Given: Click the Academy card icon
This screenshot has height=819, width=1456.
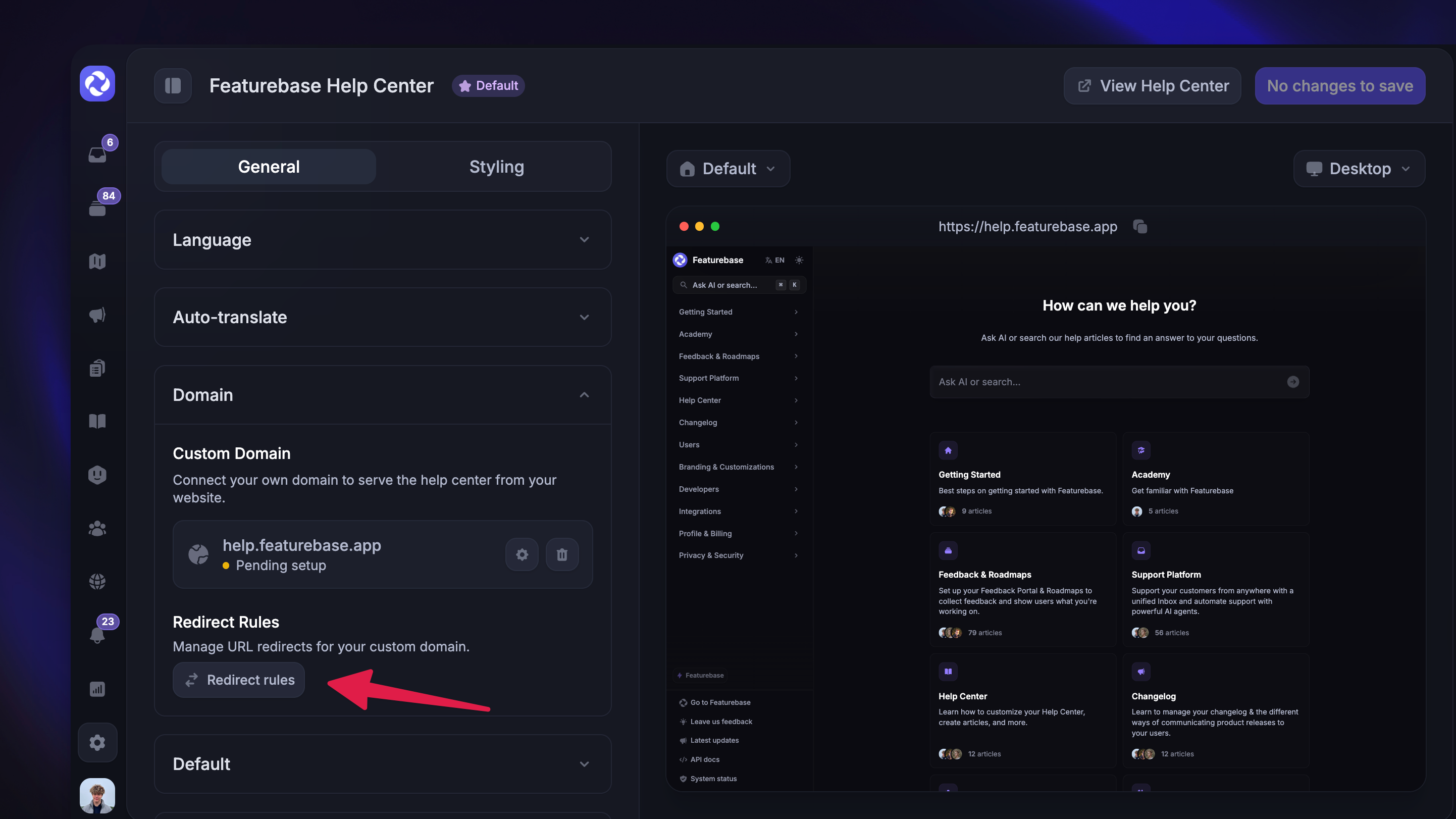Looking at the screenshot, I should pyautogui.click(x=1141, y=450).
